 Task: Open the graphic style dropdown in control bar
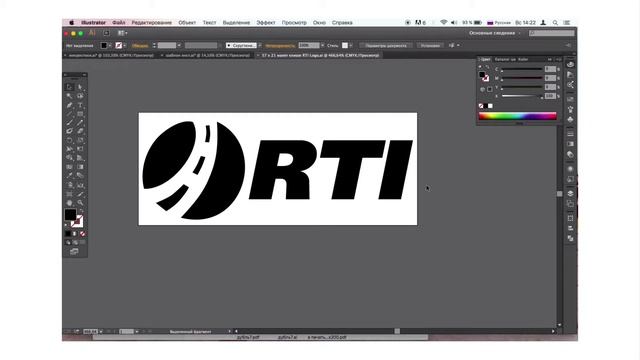point(351,45)
